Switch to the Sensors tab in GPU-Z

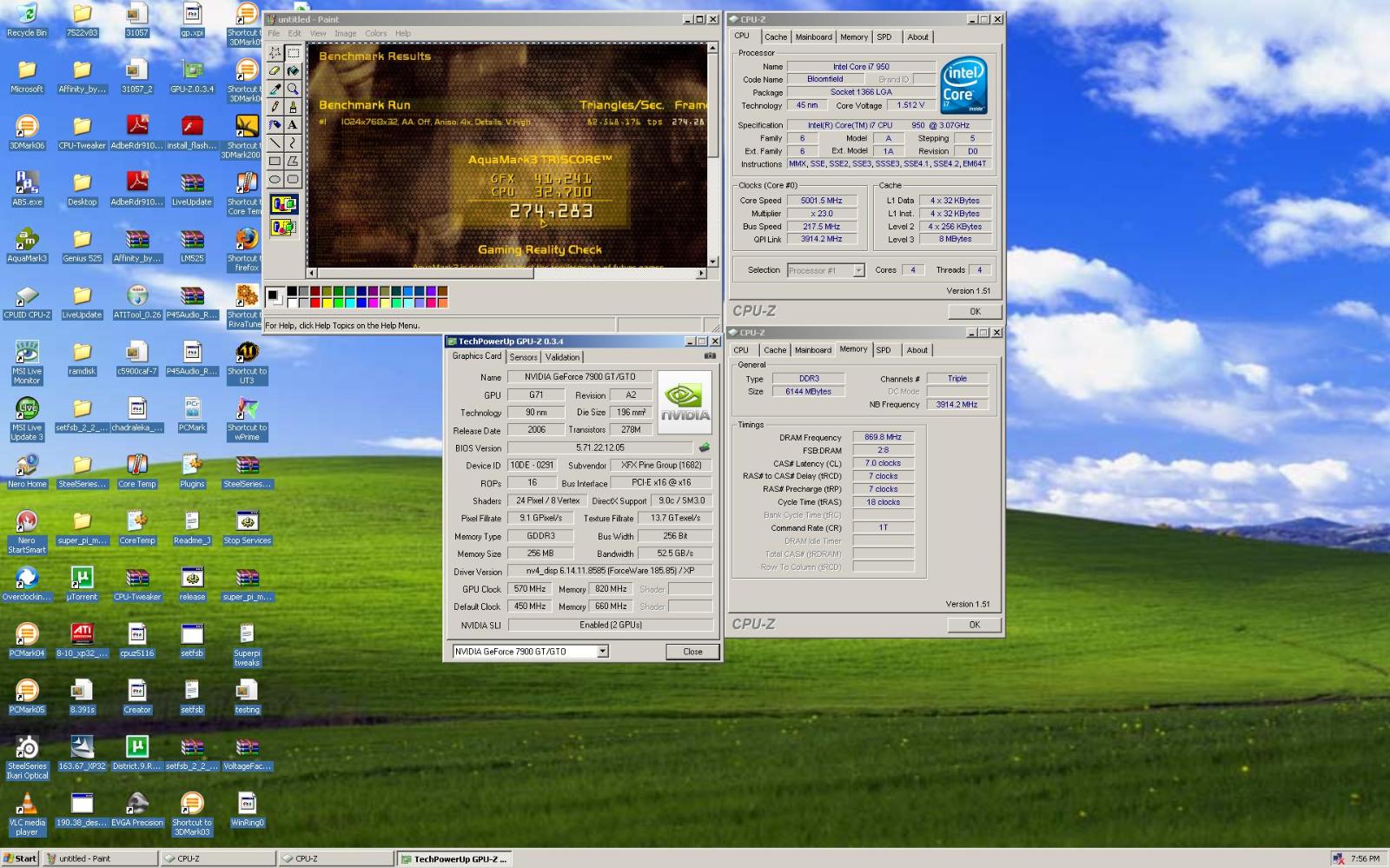[x=523, y=357]
